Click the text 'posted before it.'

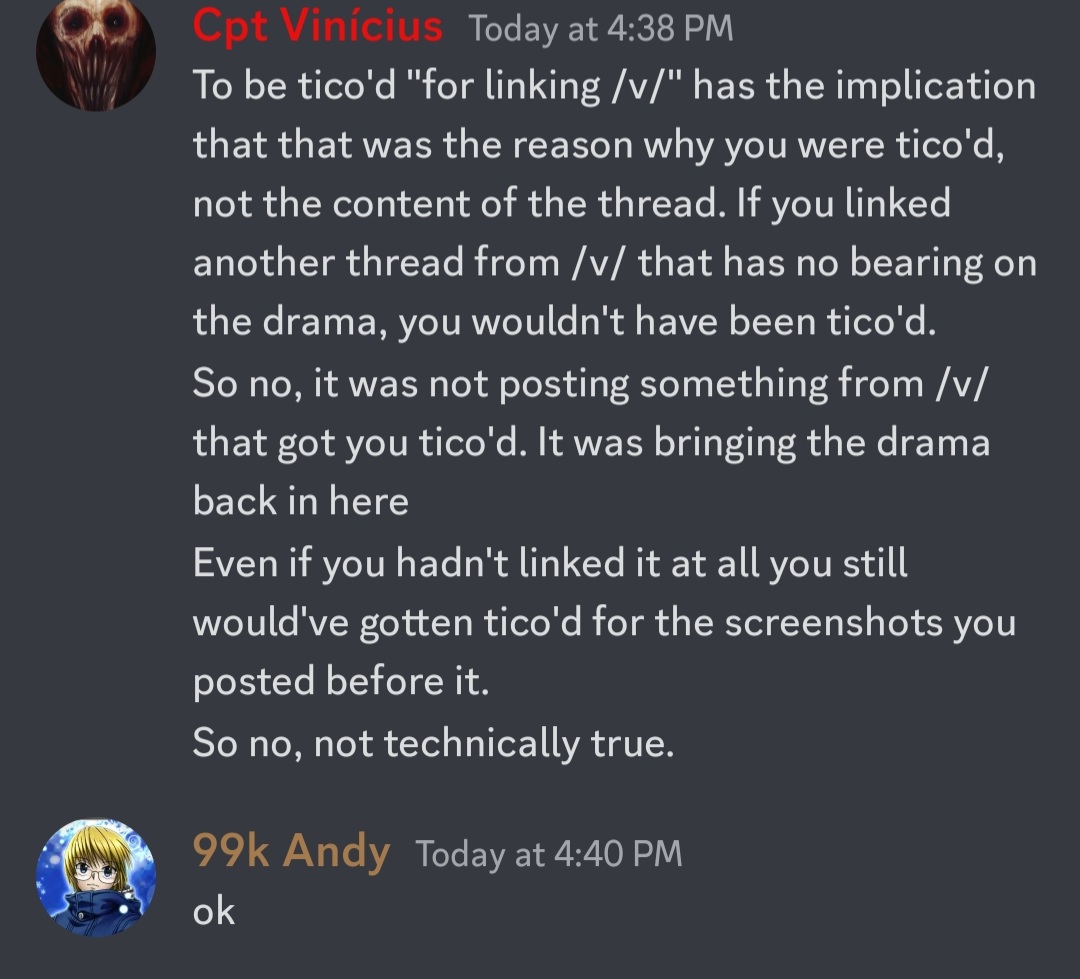tap(341, 681)
